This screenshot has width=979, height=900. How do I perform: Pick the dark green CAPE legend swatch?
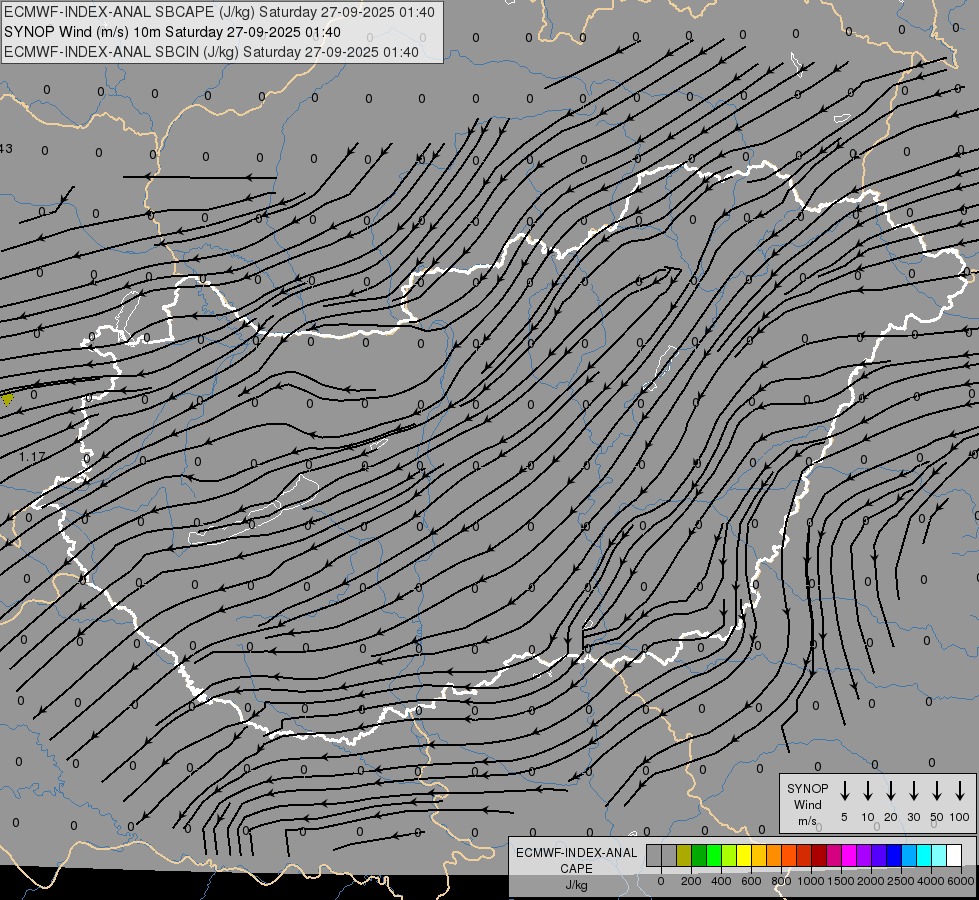(x=699, y=855)
